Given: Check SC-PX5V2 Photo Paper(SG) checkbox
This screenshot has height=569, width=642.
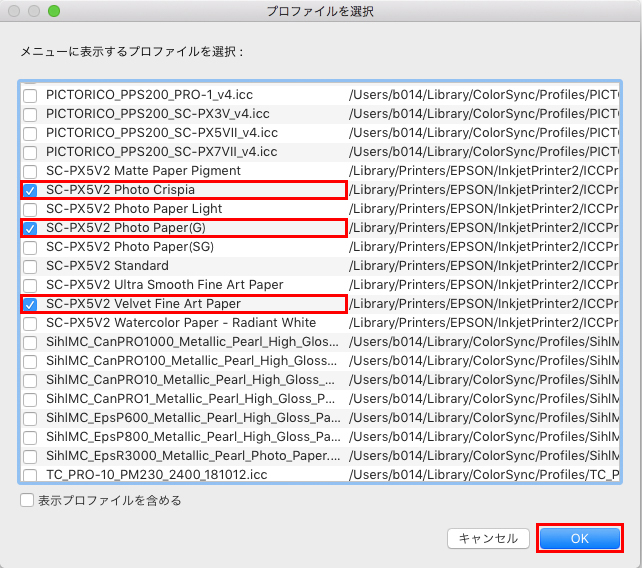Looking at the screenshot, I should coord(30,248).
